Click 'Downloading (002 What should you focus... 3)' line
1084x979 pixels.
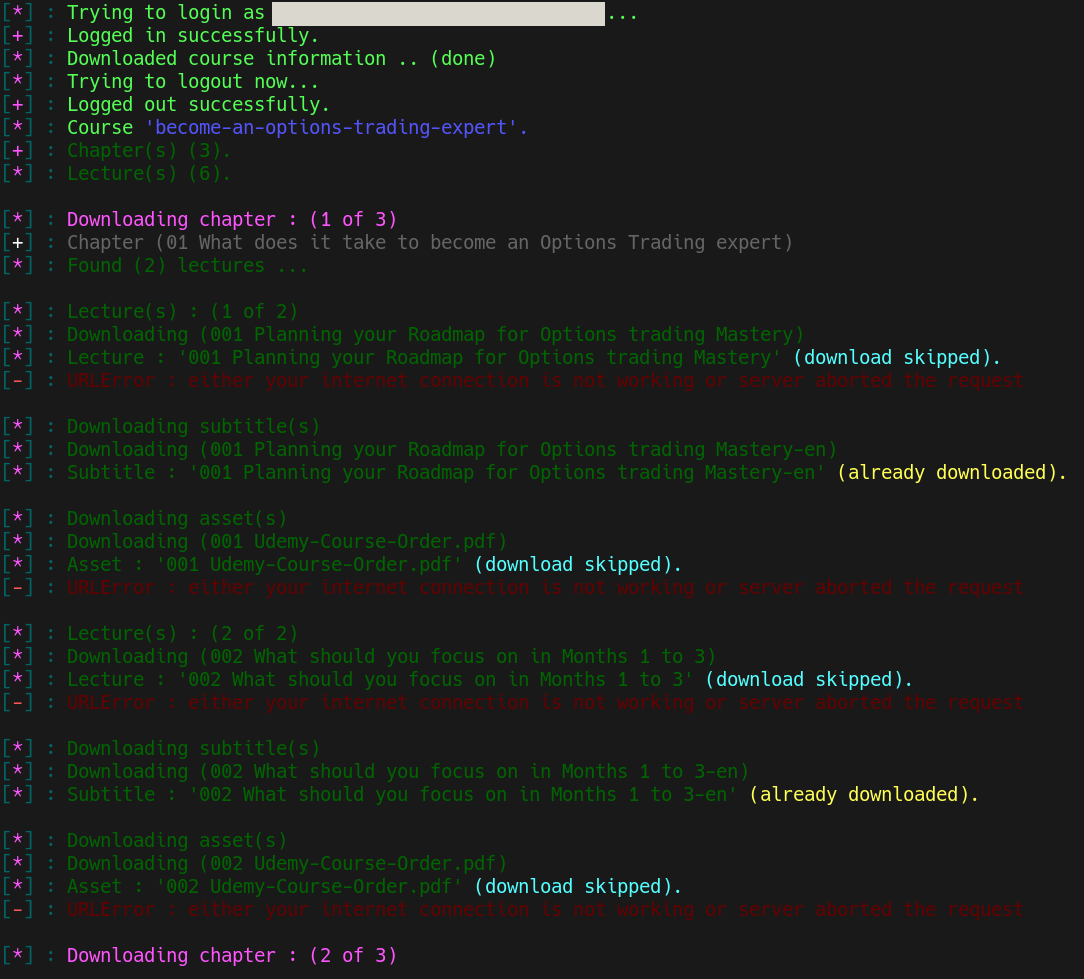point(391,656)
